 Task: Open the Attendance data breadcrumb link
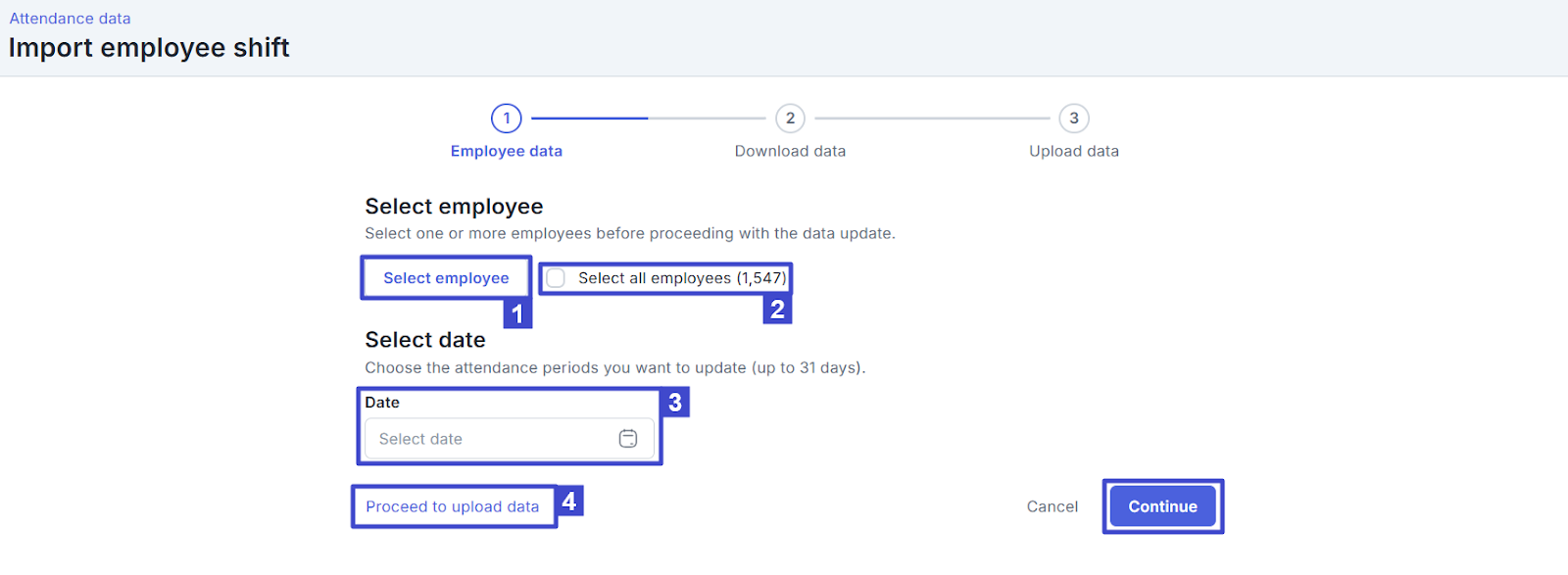pyautogui.click(x=70, y=19)
